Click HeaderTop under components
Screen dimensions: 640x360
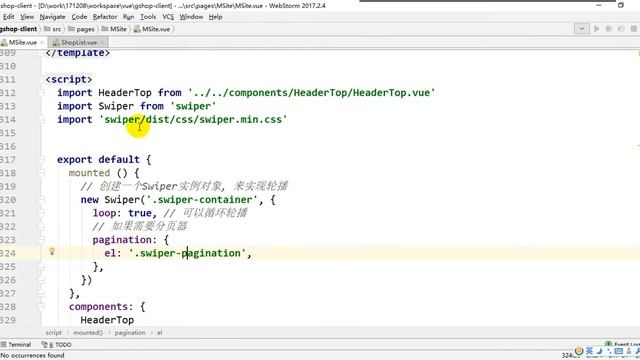[x=107, y=320]
